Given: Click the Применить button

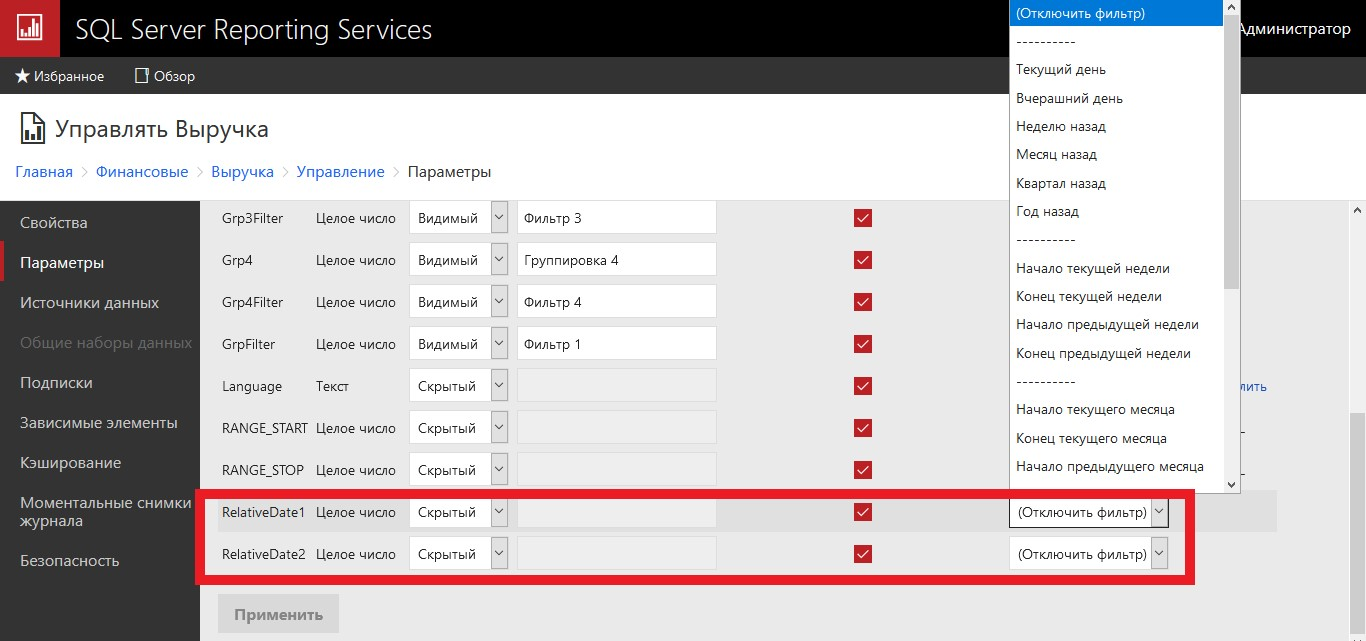Looking at the screenshot, I should (278, 614).
